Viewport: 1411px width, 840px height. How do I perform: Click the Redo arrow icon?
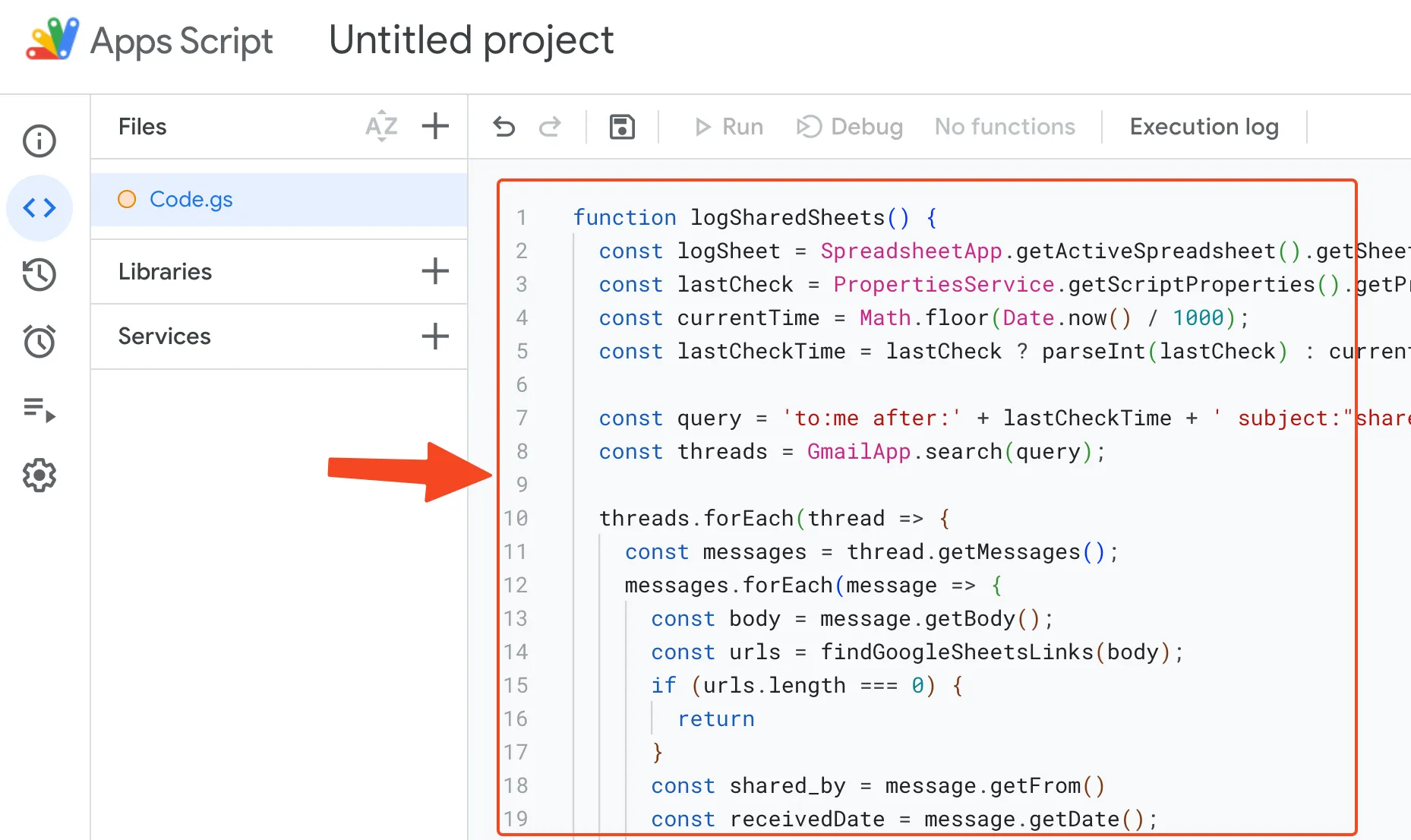[550, 127]
